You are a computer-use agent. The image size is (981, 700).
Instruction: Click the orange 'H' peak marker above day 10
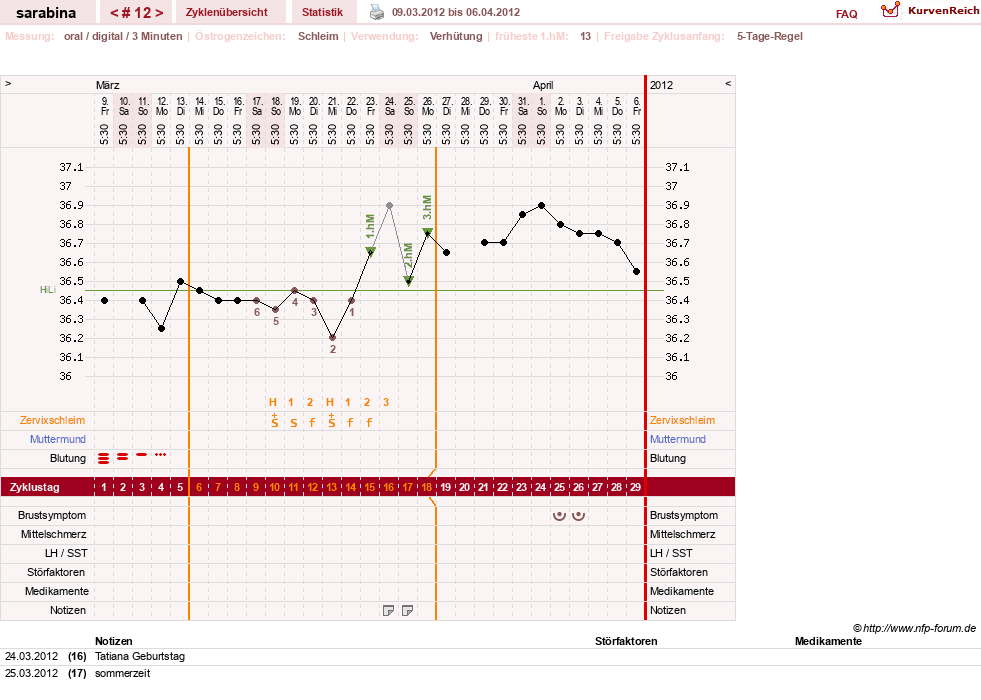coord(273,402)
